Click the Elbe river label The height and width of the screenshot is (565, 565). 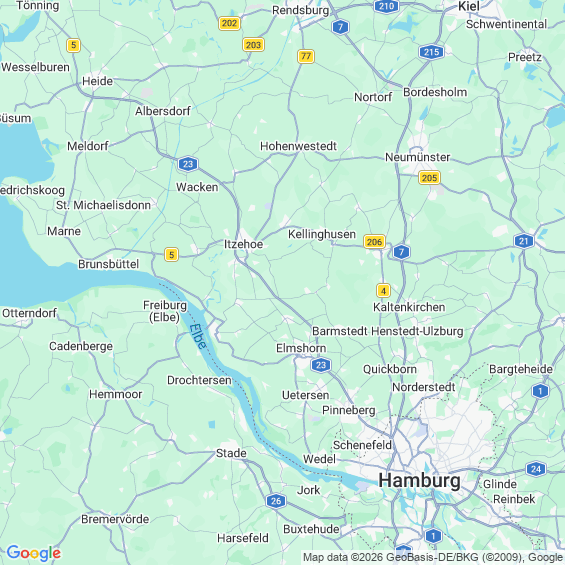[x=198, y=337]
